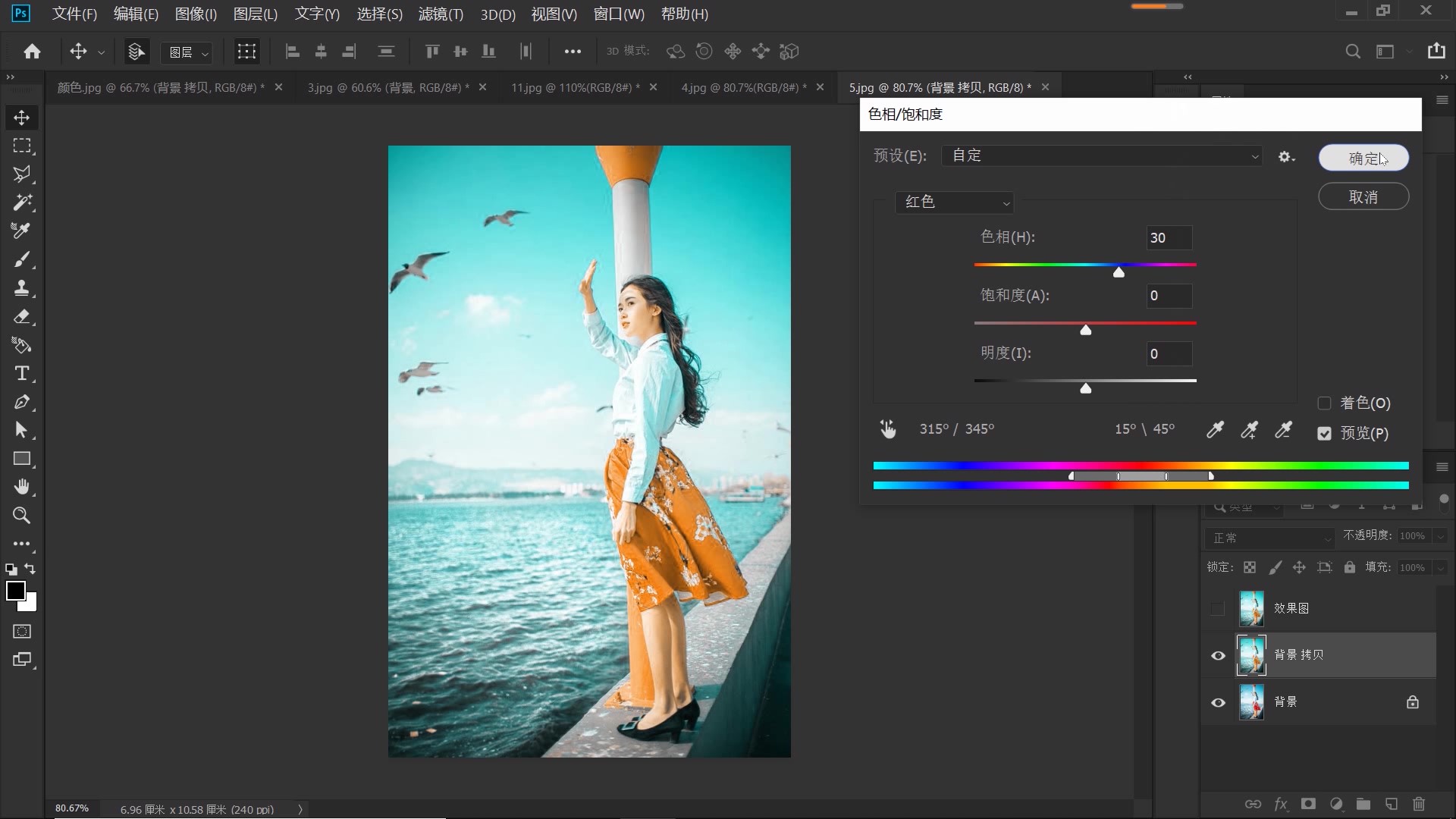This screenshot has height=819, width=1456.
Task: Toggle 预览(P) preview checkbox off
Action: (1324, 433)
